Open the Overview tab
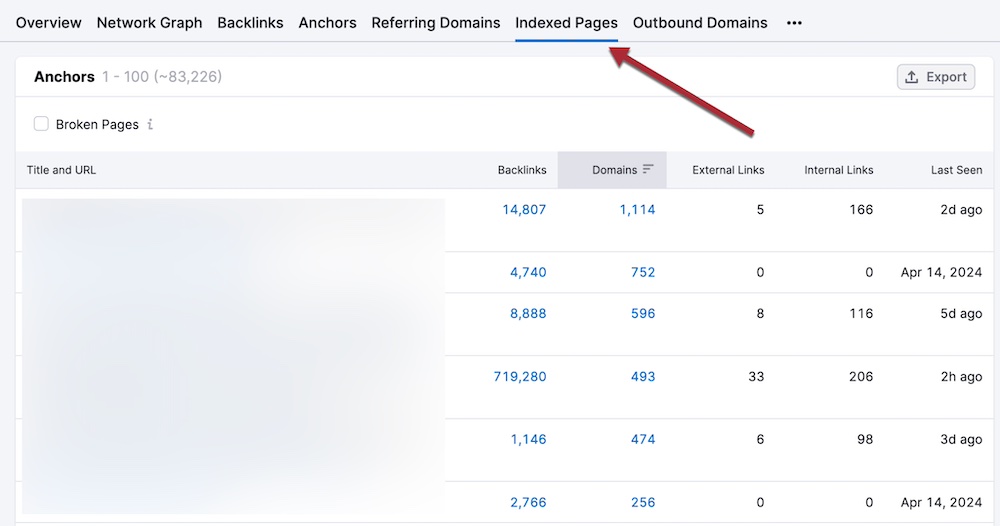This screenshot has width=1000, height=526. 48,22
